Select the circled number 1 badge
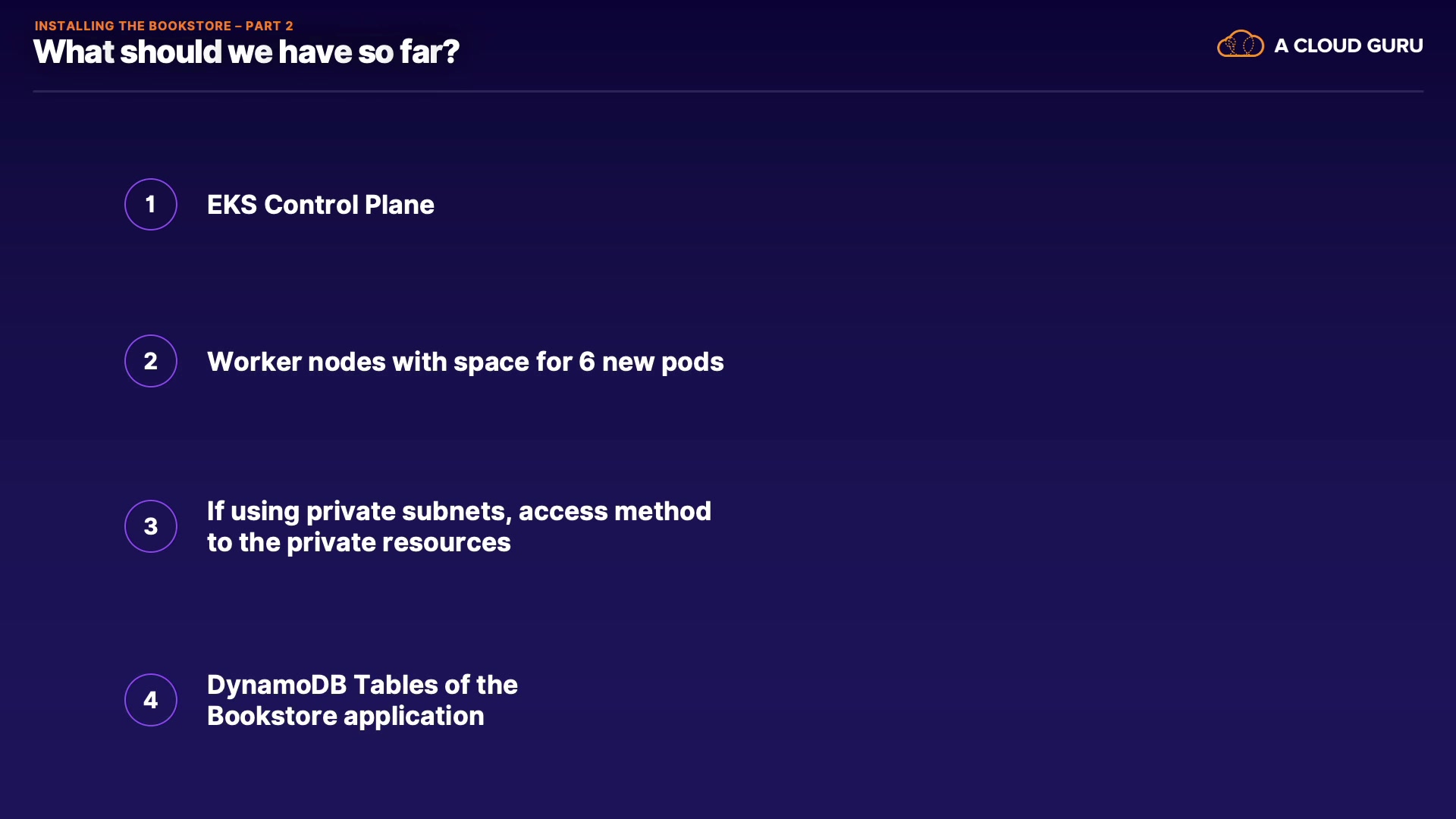This screenshot has height=819, width=1456. tap(151, 204)
